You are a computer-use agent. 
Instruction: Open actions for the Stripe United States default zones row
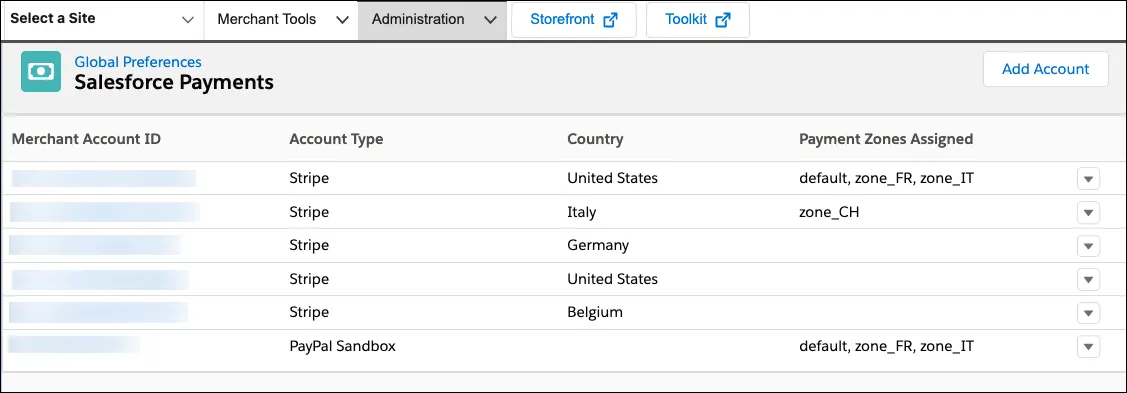click(1088, 178)
